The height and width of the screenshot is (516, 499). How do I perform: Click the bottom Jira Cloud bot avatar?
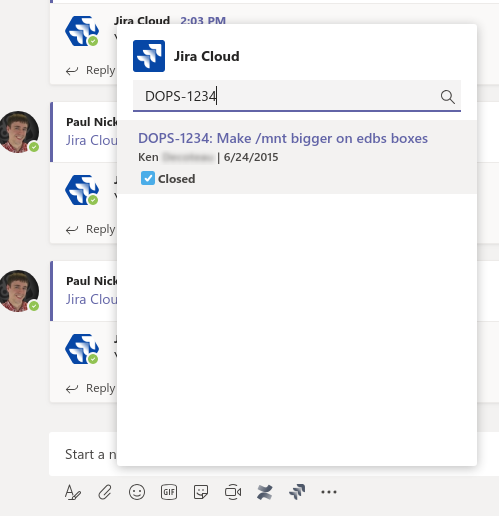(82, 349)
